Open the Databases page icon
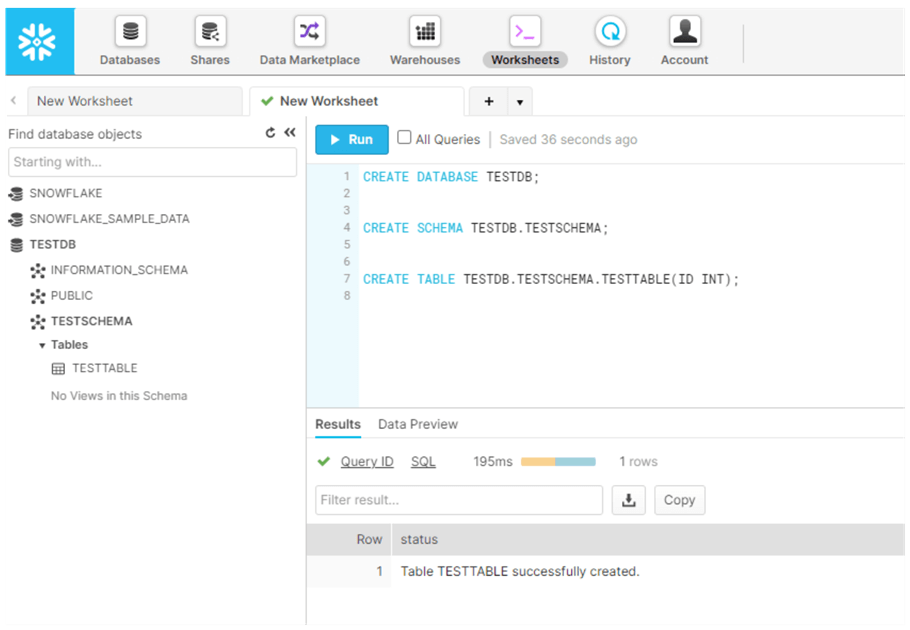The height and width of the screenshot is (630, 910). coord(131,31)
